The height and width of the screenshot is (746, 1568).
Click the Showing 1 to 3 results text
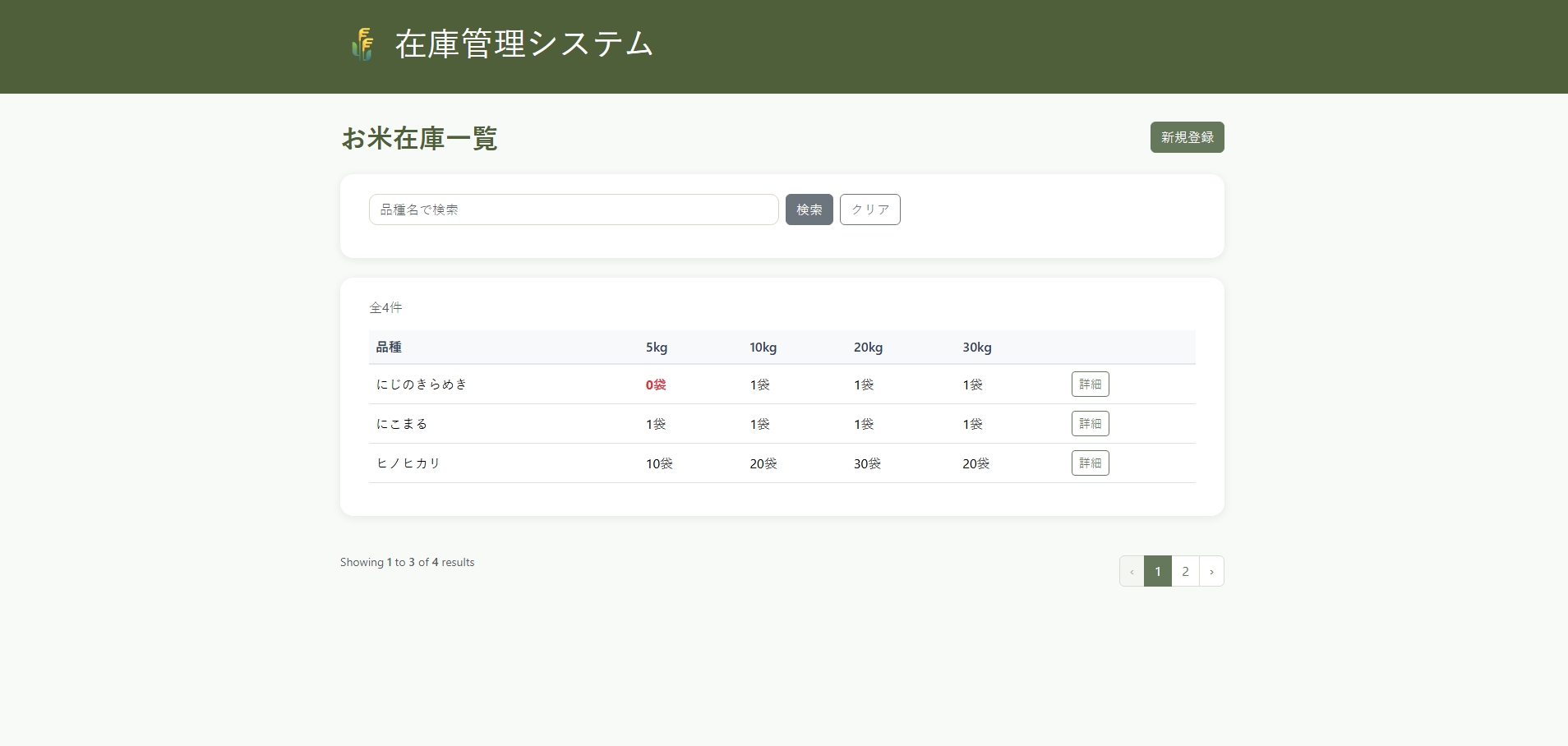click(408, 562)
